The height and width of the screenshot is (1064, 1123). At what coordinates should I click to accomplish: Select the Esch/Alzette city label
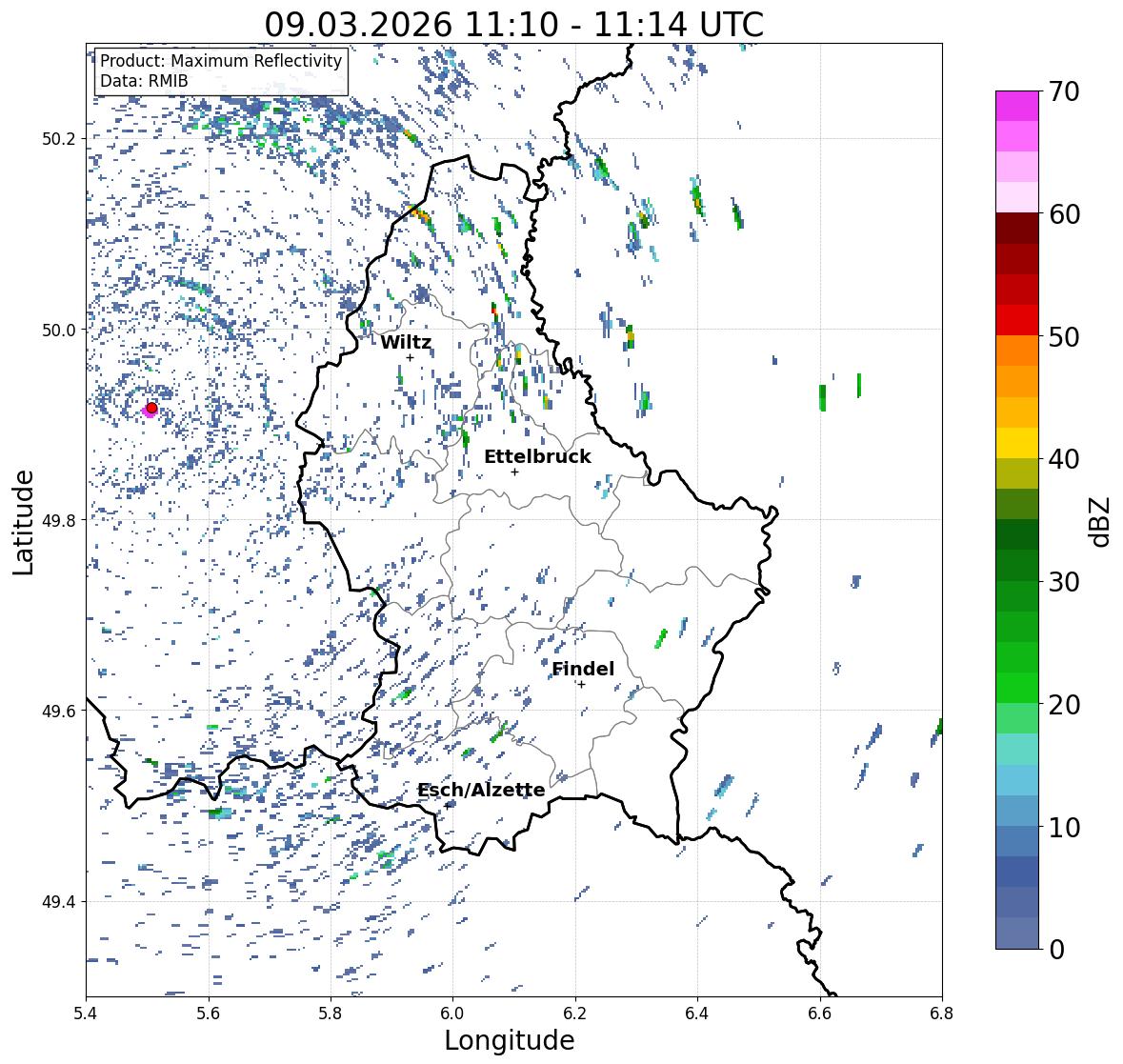481,790
